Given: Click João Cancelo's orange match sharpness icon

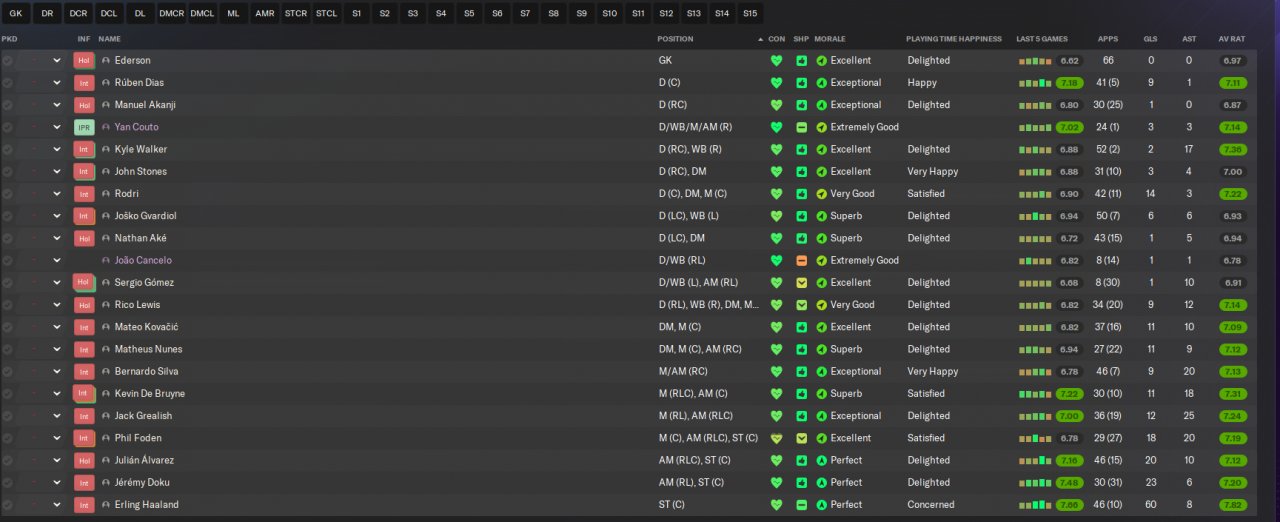Looking at the screenshot, I should click(802, 260).
